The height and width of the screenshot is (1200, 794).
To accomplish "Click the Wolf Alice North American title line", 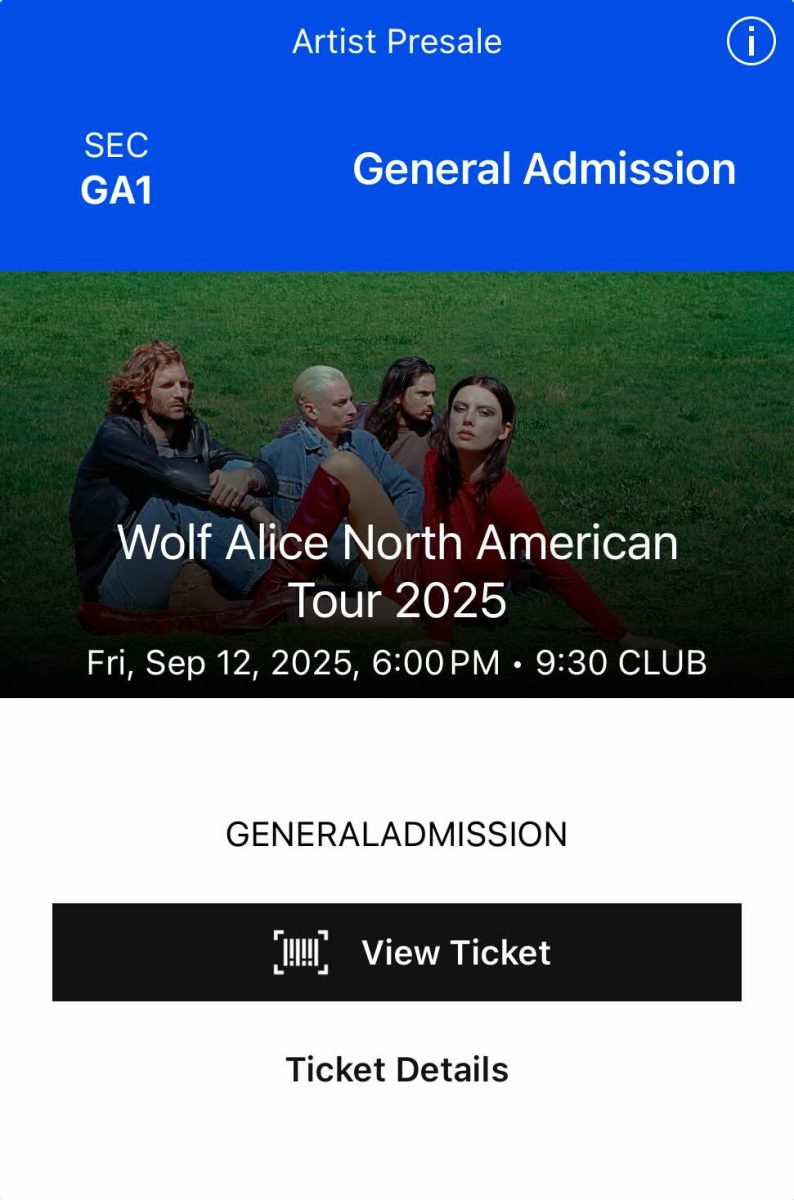I will (397, 543).
